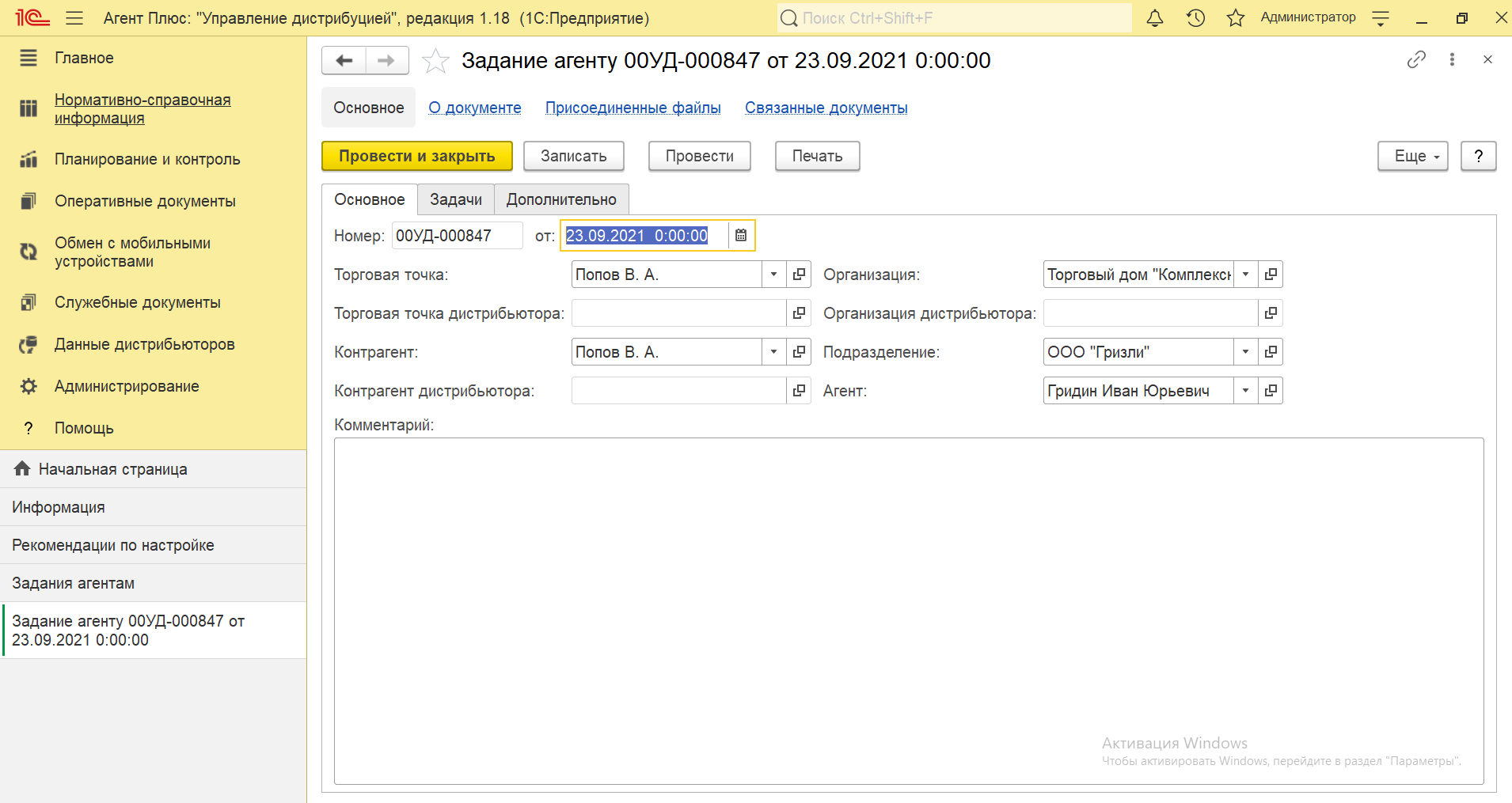The width and height of the screenshot is (1512, 803).
Task: Open the О документе link
Action: click(475, 108)
